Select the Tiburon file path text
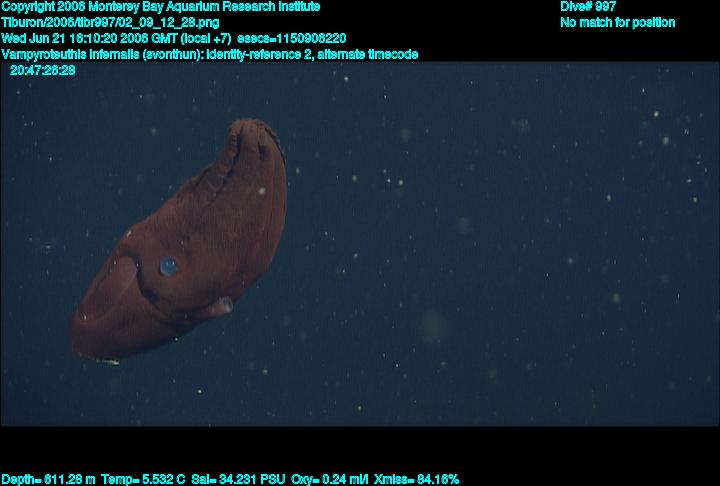Image resolution: width=720 pixels, height=486 pixels. (x=110, y=22)
